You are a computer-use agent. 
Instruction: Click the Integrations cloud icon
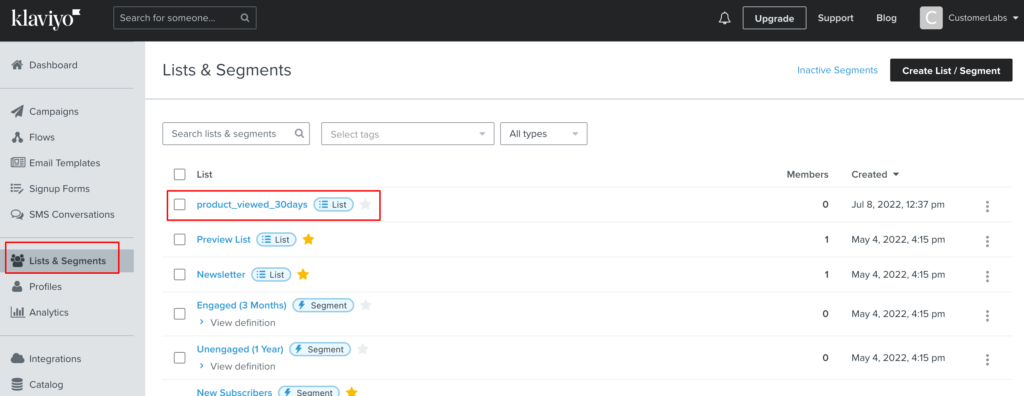pos(18,359)
